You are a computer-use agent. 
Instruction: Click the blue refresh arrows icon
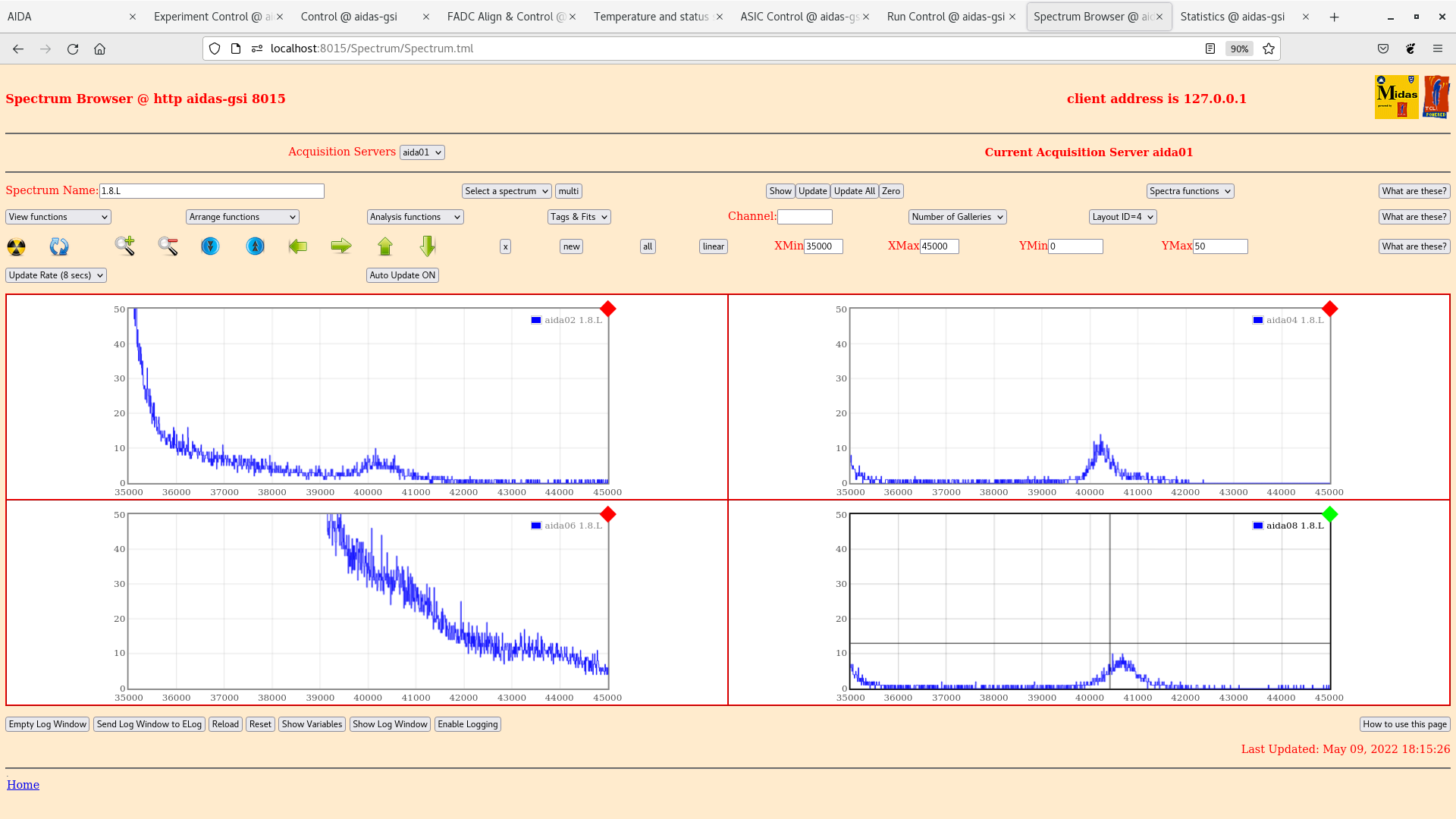point(58,246)
